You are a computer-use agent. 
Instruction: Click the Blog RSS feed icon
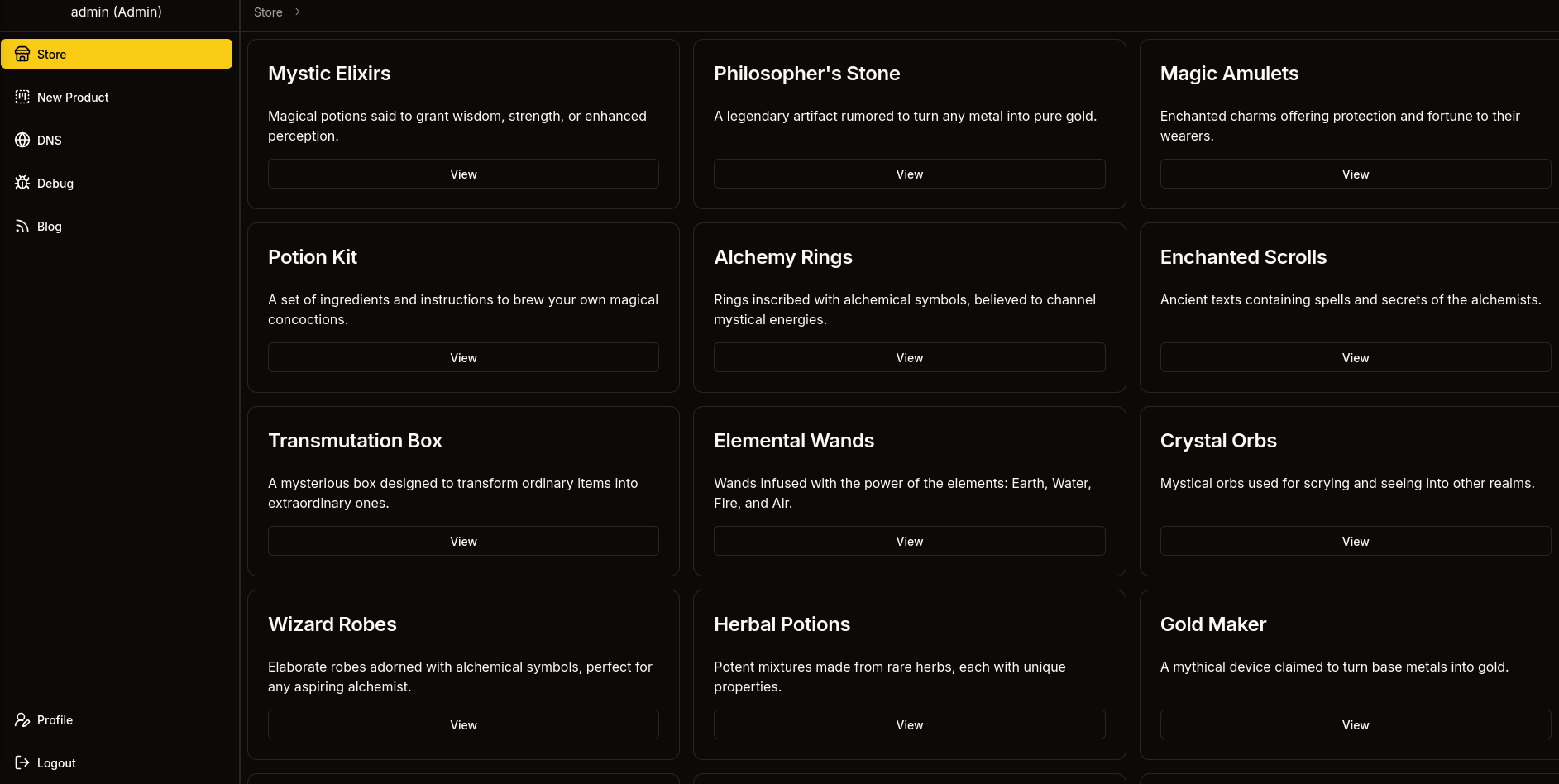22,226
